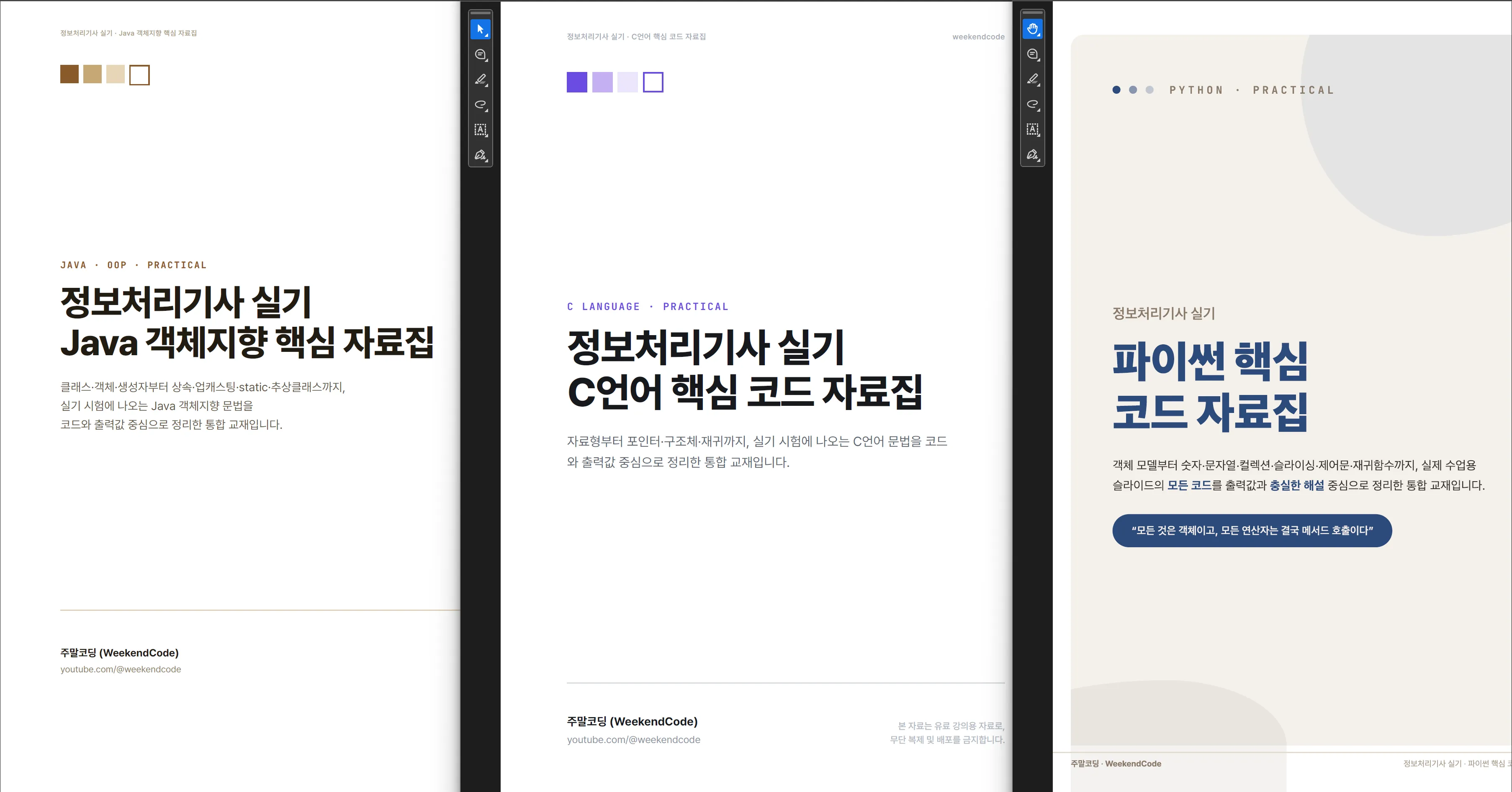Click '주말코딩 (WeekendCode)' in Java document
The width and height of the screenshot is (1512, 792).
pos(119,653)
